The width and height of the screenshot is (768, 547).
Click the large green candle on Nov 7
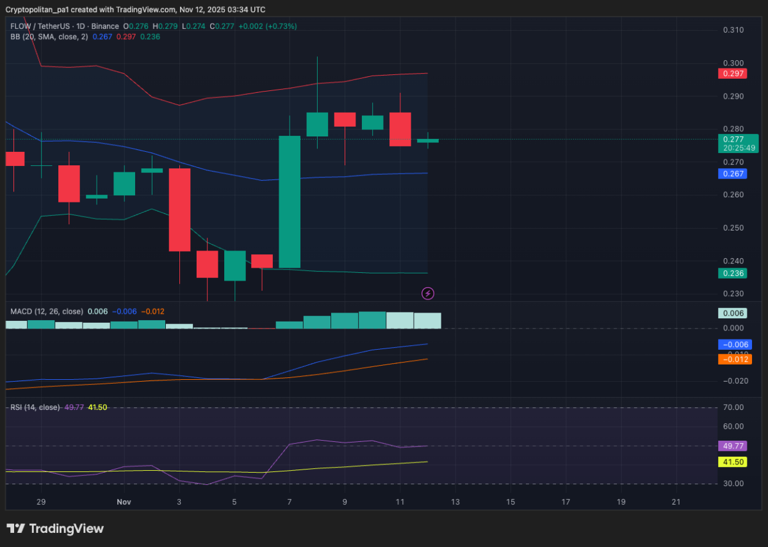pyautogui.click(x=289, y=201)
